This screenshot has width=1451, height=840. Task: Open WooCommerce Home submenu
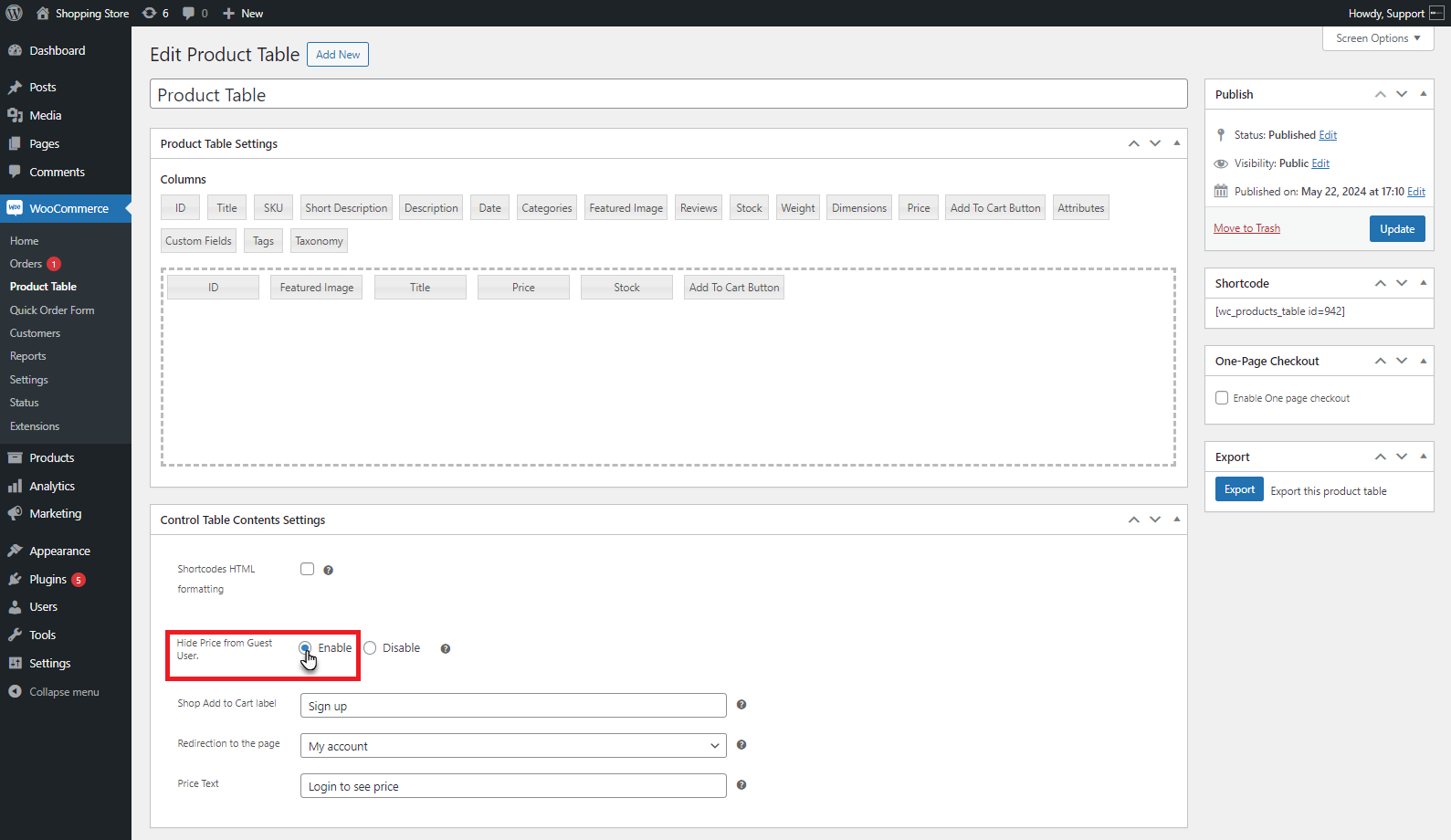click(25, 241)
